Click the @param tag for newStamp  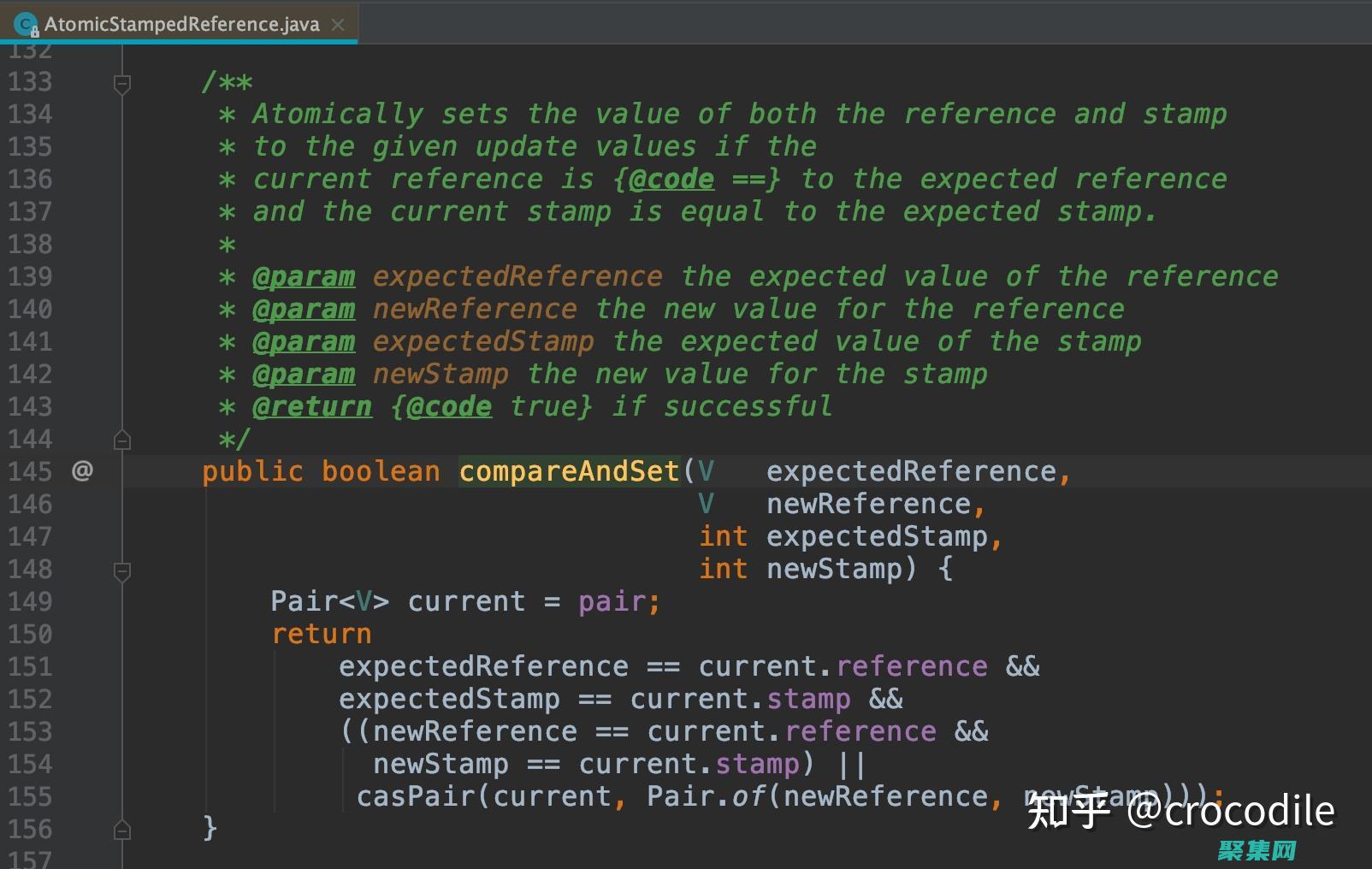click(x=304, y=374)
